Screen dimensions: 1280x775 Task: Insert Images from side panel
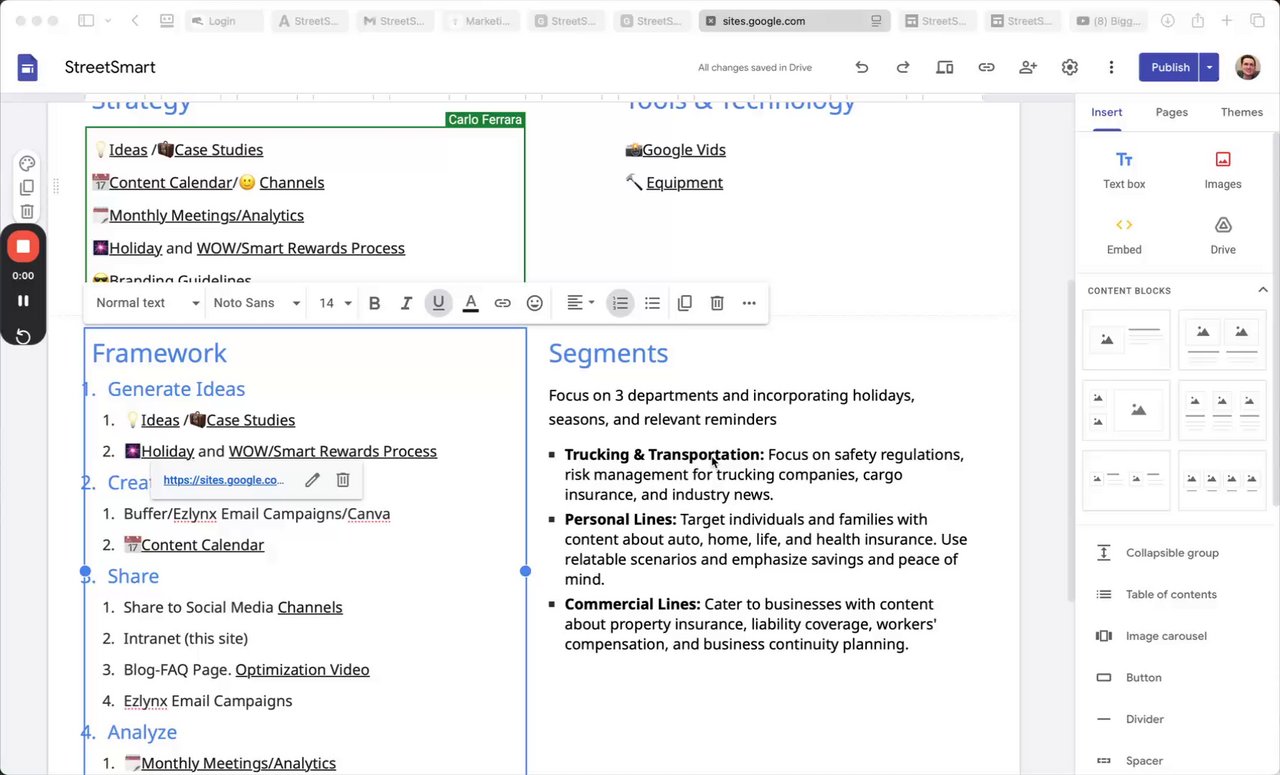1222,170
